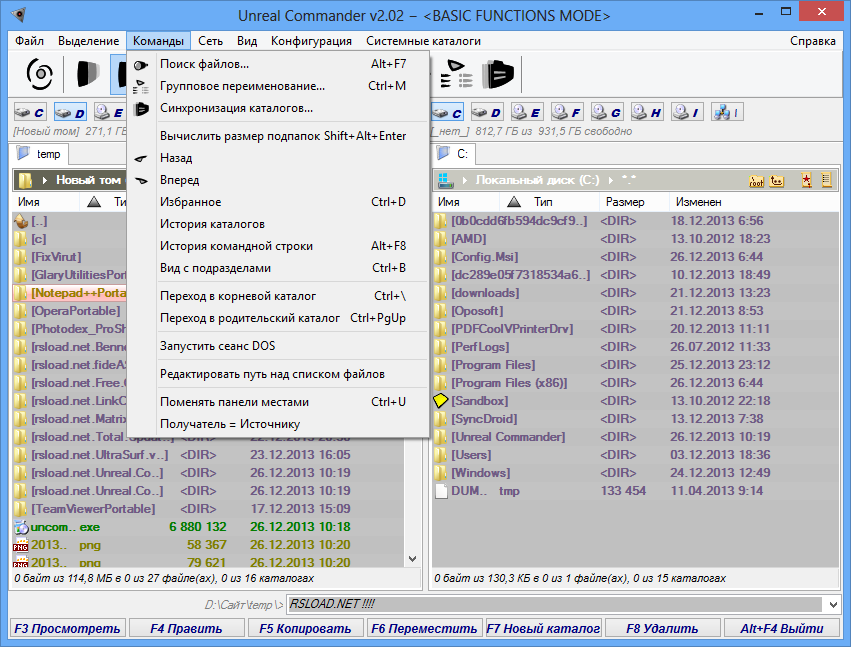Click F5 Копировать button
This screenshot has height=647, width=851.
pos(305,629)
